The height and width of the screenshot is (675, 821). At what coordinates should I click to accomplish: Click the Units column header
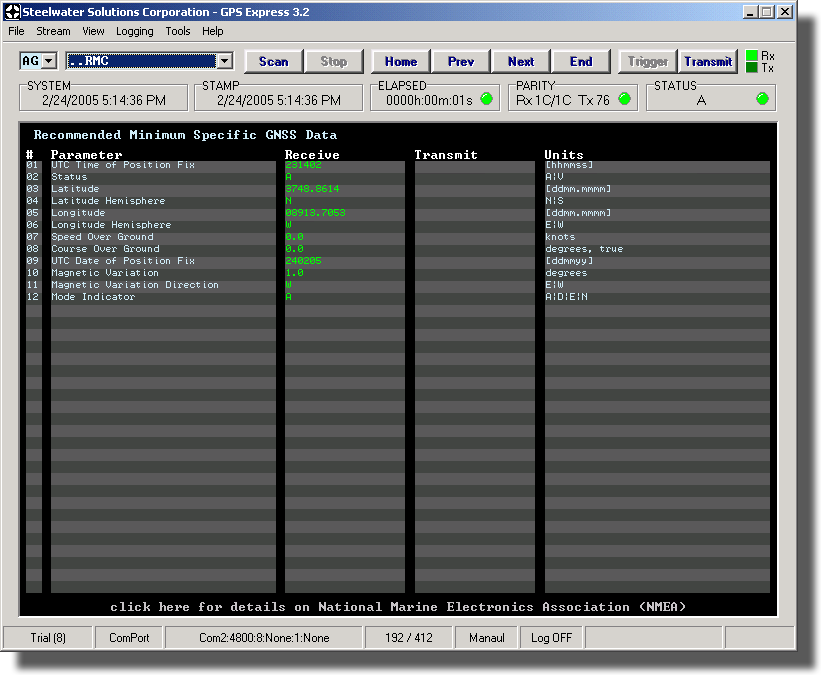564,155
